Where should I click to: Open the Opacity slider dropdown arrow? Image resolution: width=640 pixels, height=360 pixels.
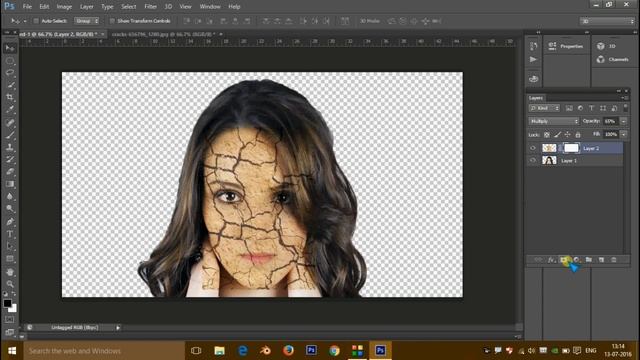(624, 121)
